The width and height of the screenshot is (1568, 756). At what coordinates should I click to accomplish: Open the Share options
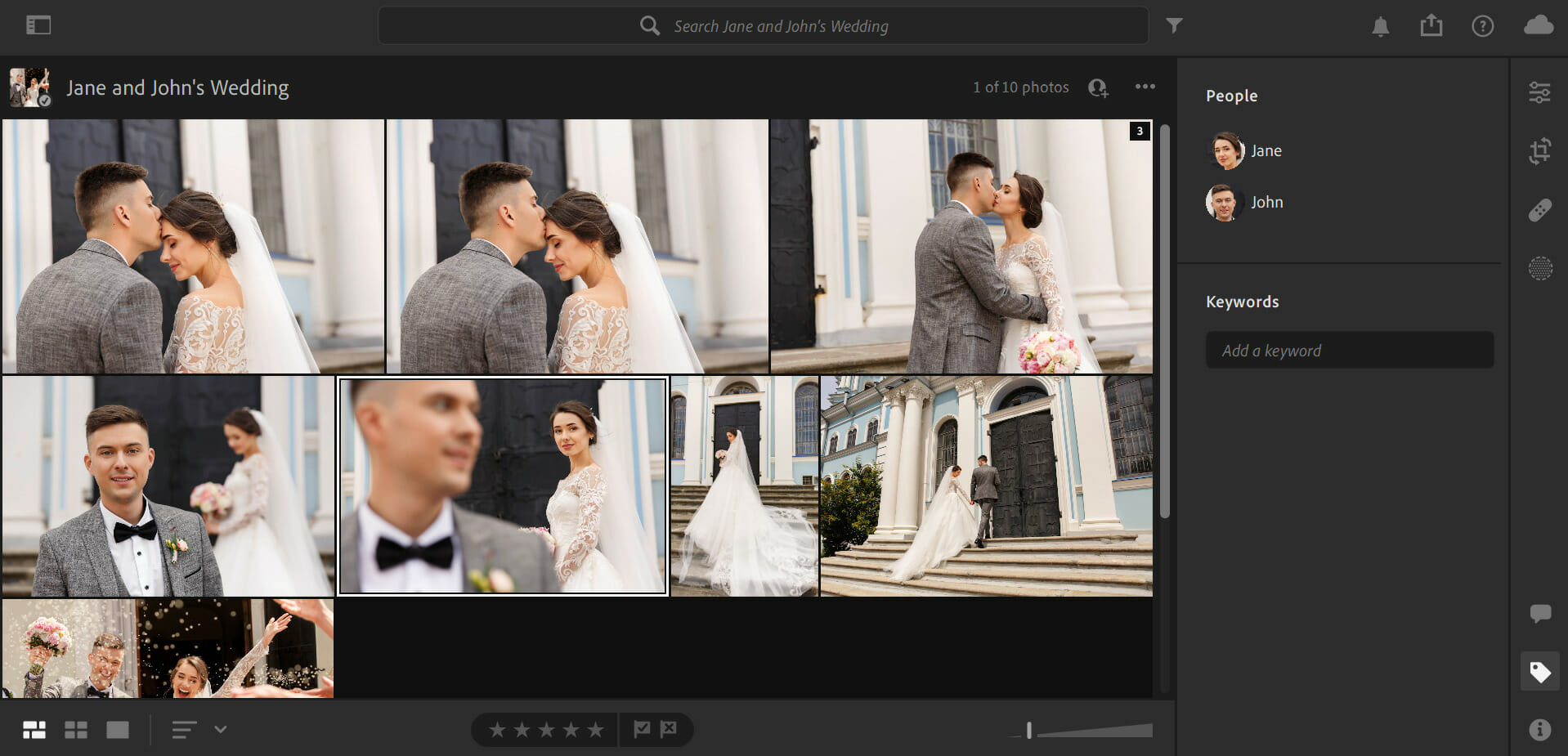coord(1431,25)
